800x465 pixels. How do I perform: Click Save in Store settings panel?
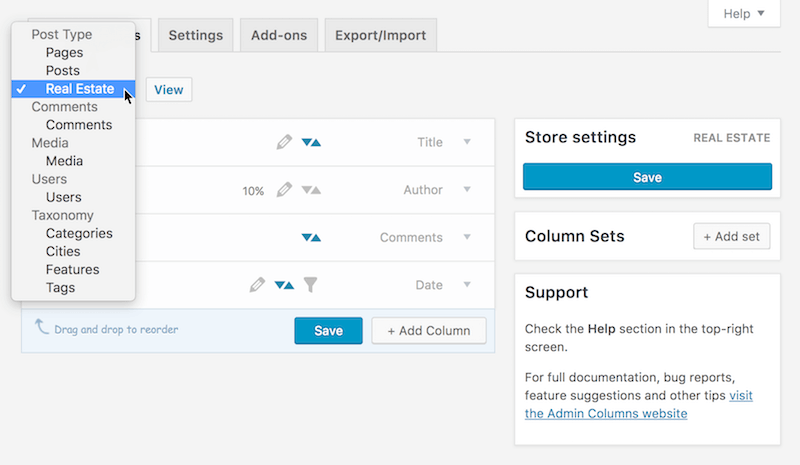pyautogui.click(x=647, y=177)
